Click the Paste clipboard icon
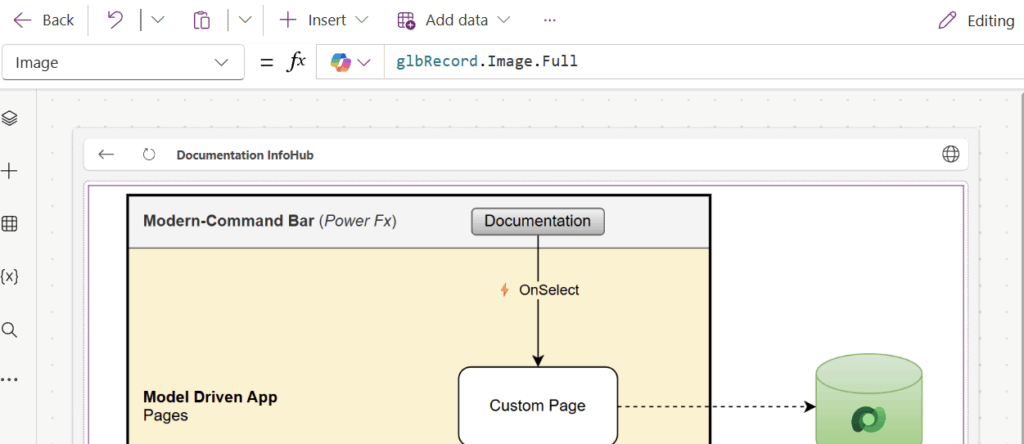The width and height of the screenshot is (1024, 444). [x=202, y=20]
